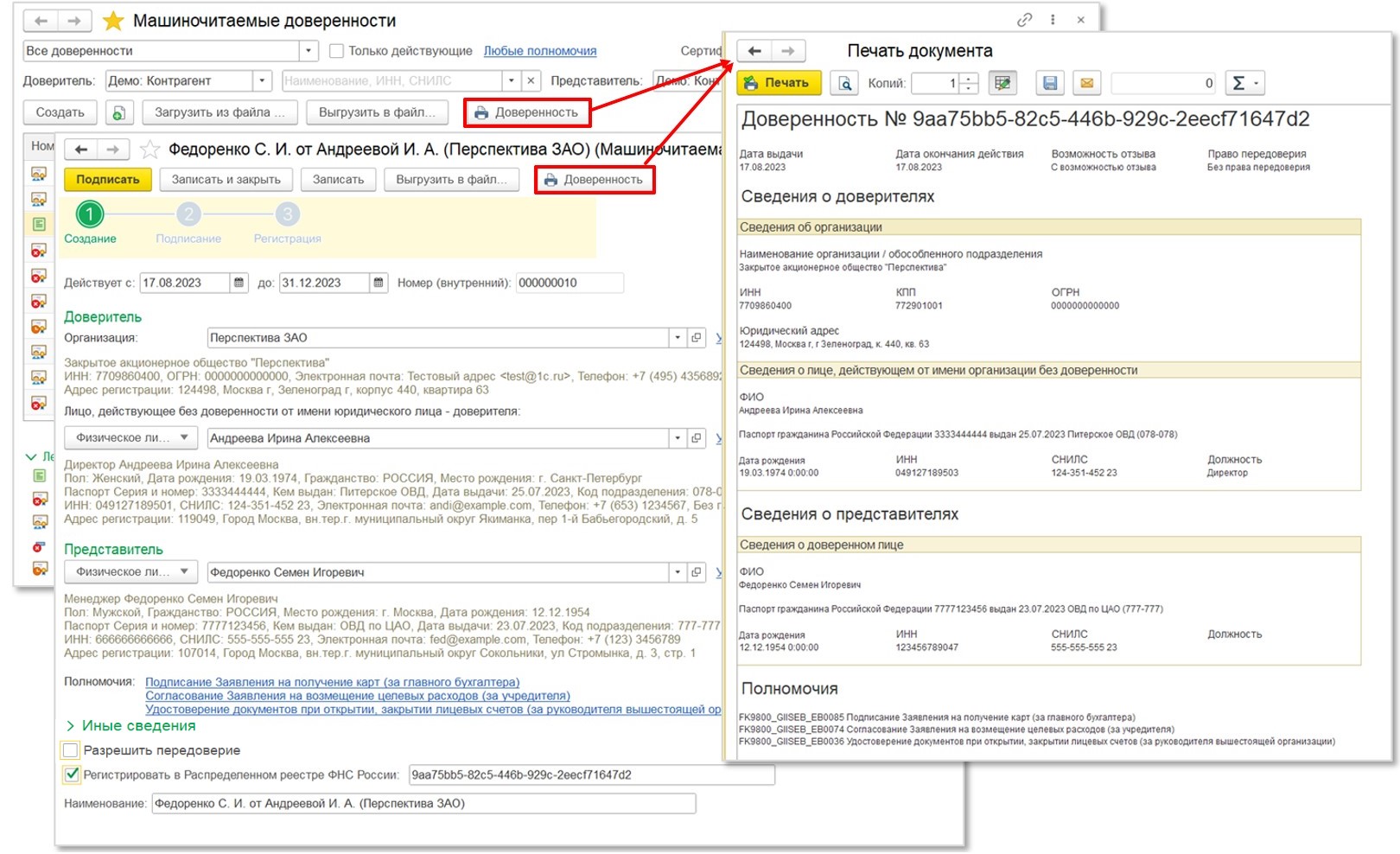The image size is (1400, 854).
Task: Clear the principal search field with X
Action: tap(531, 80)
